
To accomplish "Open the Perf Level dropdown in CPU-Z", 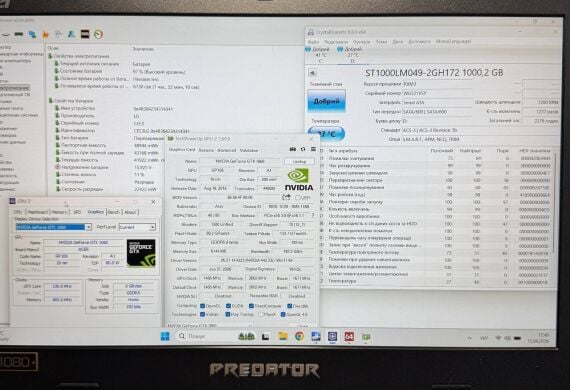I will coord(152,227).
